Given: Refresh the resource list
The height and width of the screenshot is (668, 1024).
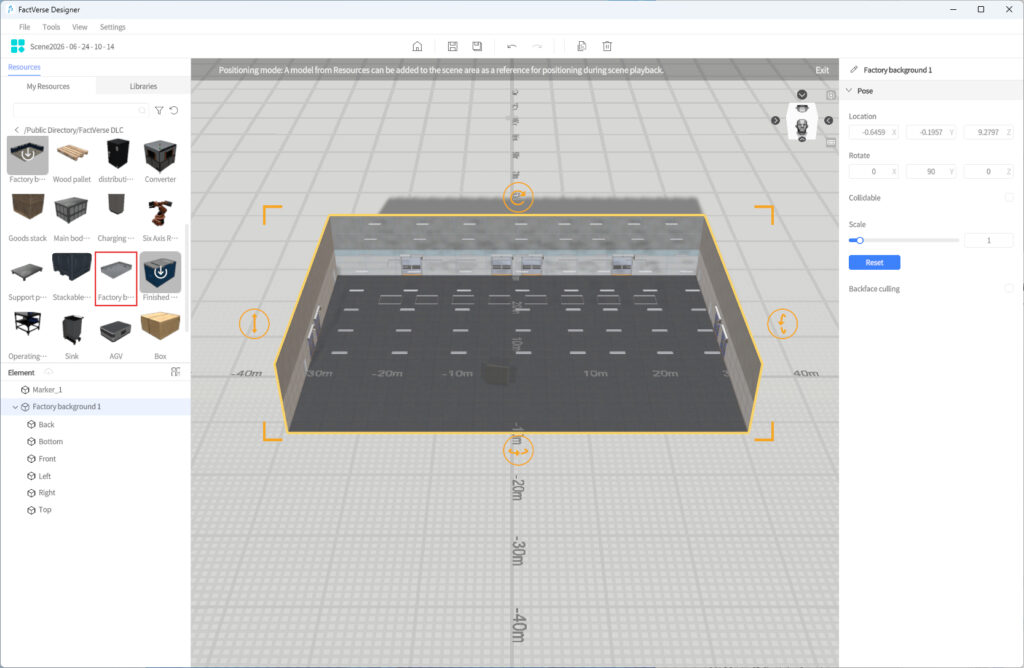Looking at the screenshot, I should coord(174,110).
